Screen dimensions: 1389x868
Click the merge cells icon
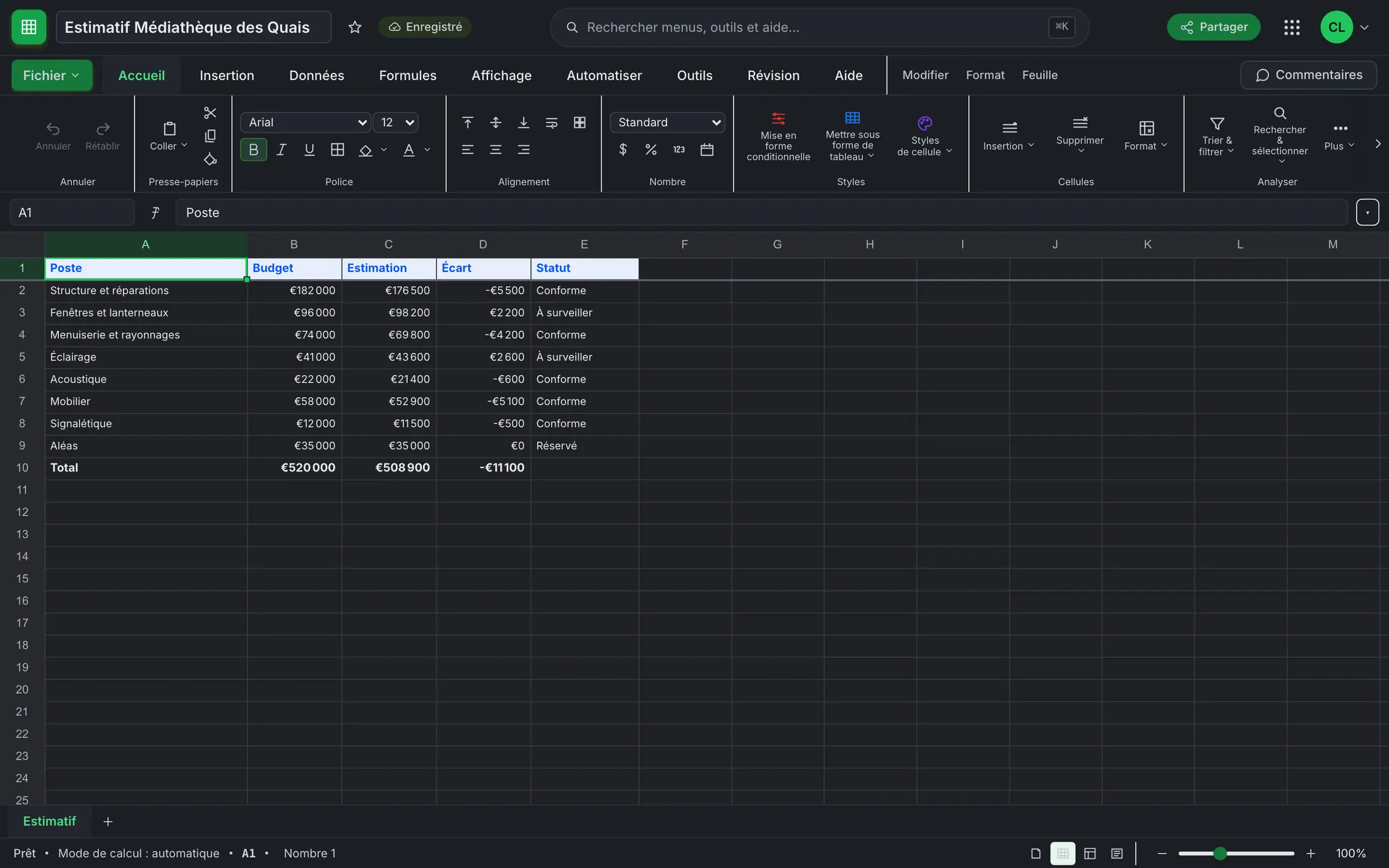pos(580,122)
